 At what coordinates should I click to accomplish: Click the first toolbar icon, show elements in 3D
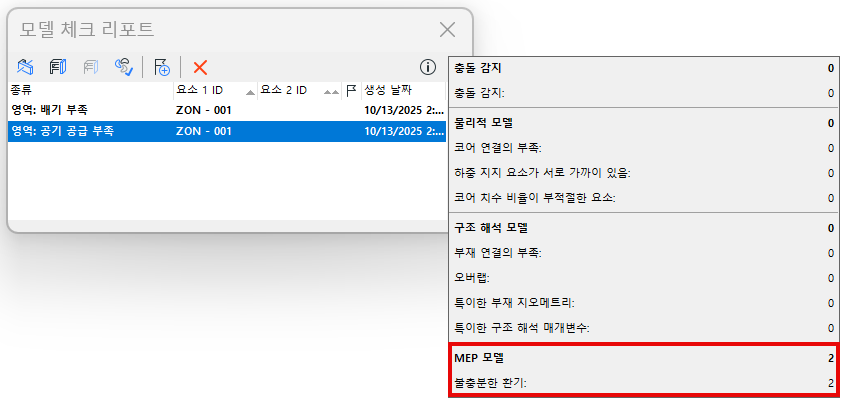pos(25,67)
